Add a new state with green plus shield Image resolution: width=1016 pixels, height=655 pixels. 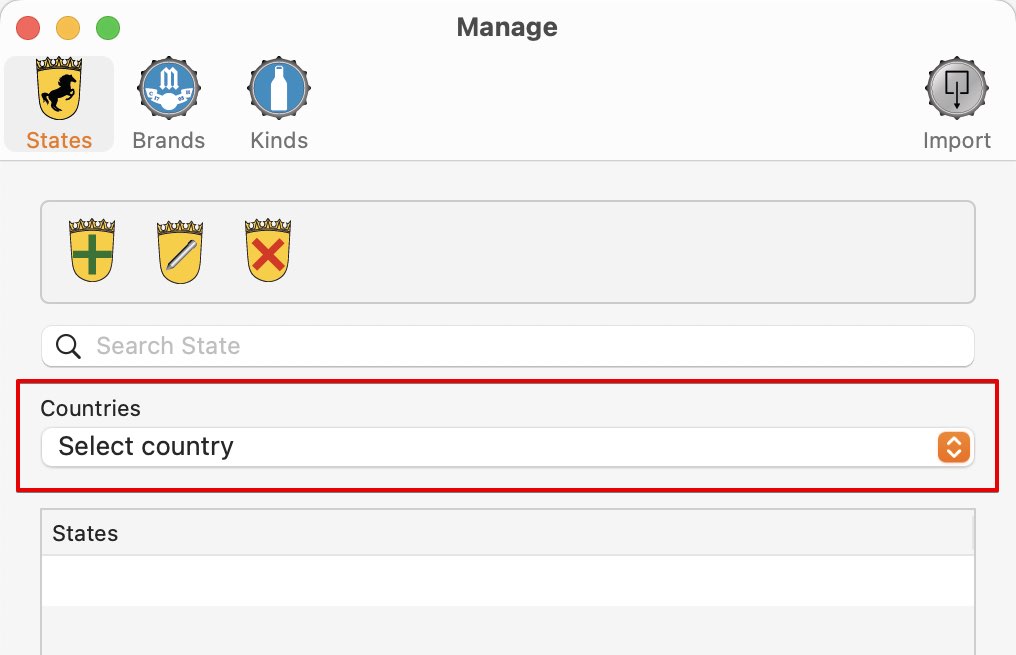[92, 250]
